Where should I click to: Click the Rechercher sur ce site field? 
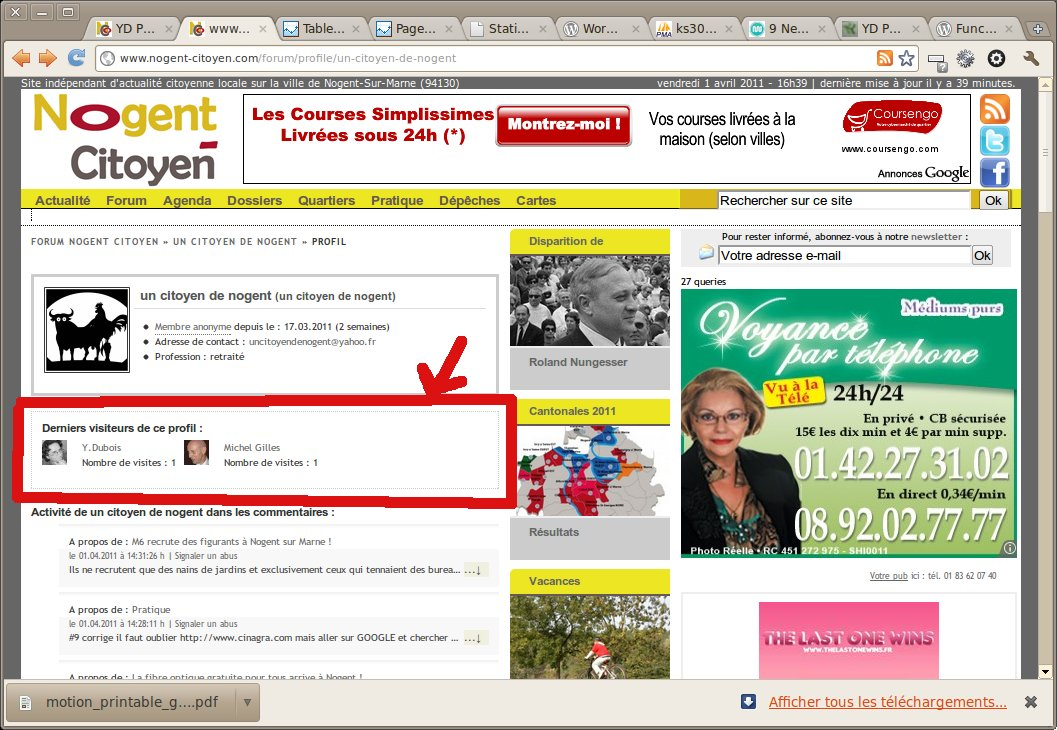coord(844,200)
